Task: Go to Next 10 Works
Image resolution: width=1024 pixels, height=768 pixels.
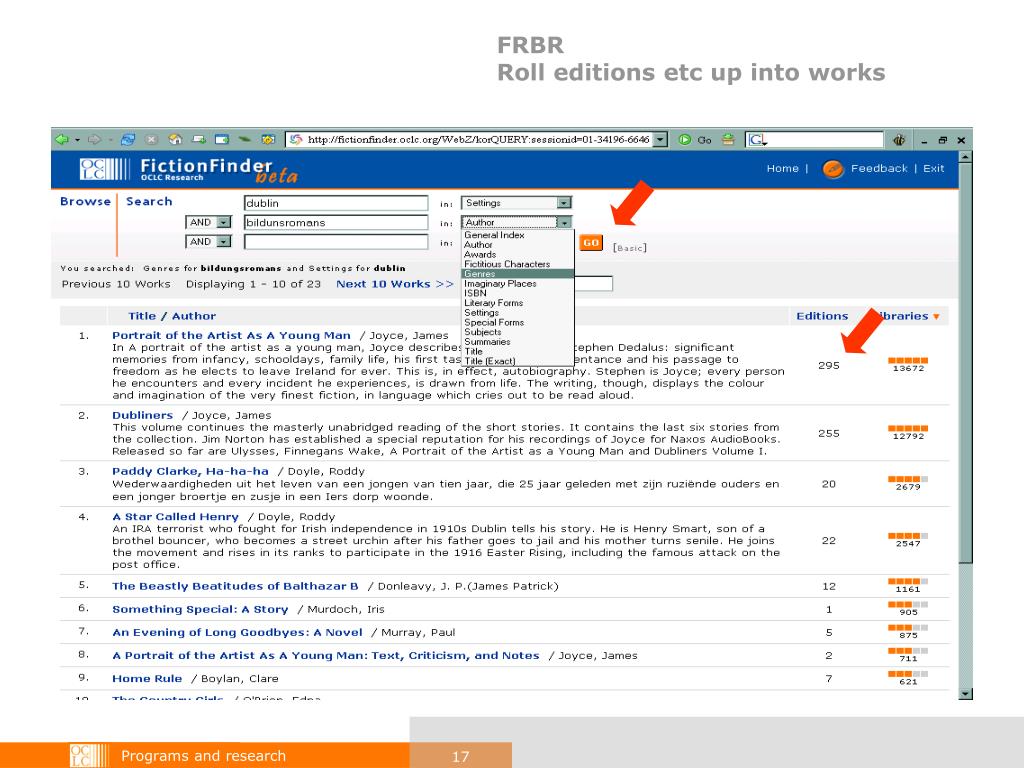Action: coord(394,284)
